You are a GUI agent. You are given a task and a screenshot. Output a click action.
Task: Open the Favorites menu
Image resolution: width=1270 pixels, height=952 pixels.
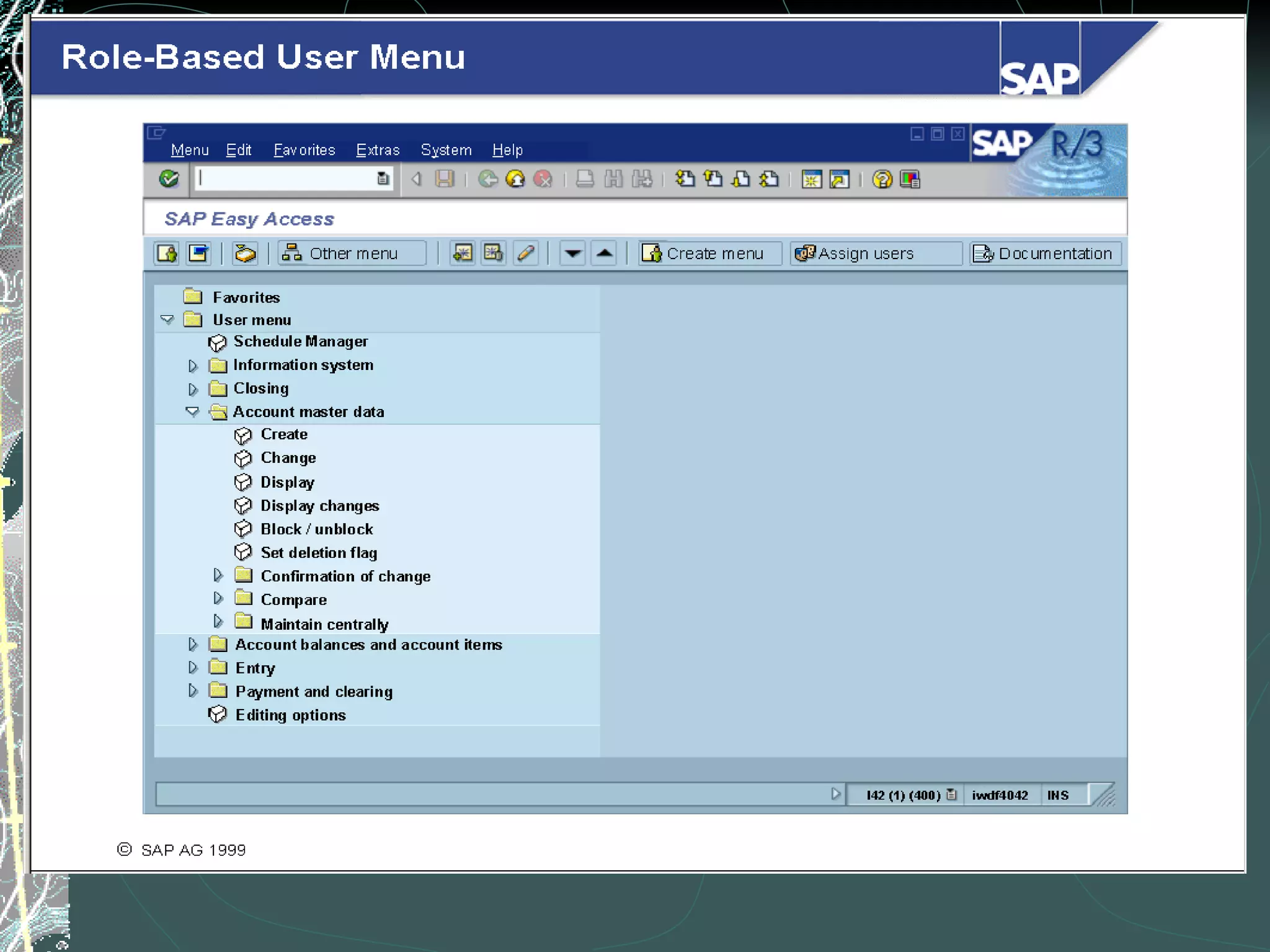click(x=304, y=150)
